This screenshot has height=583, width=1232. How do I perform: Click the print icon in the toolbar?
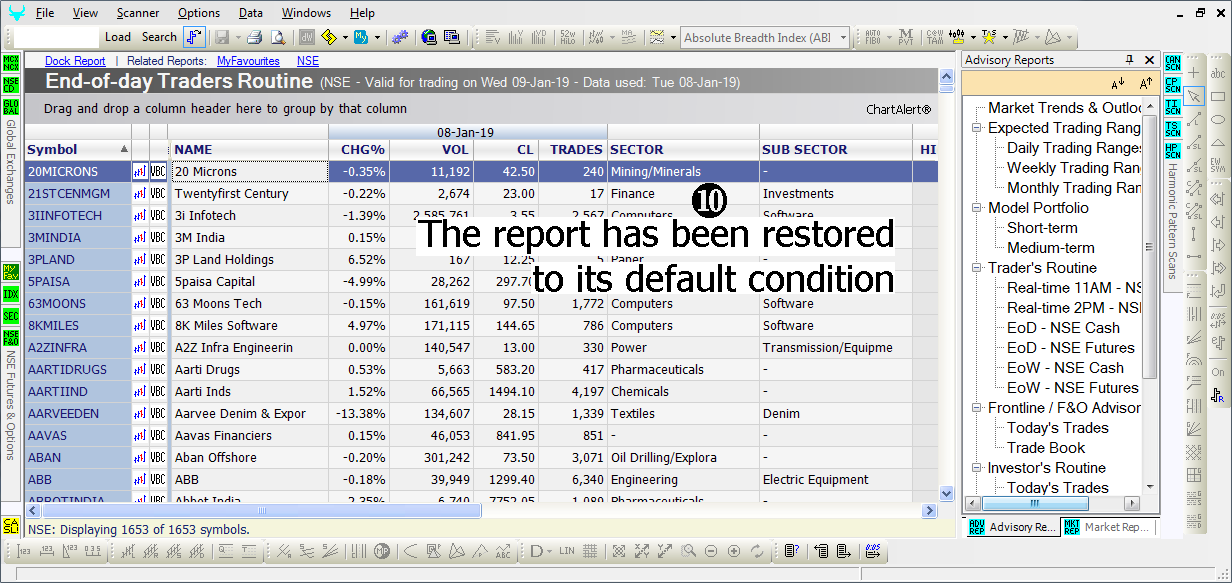point(255,37)
